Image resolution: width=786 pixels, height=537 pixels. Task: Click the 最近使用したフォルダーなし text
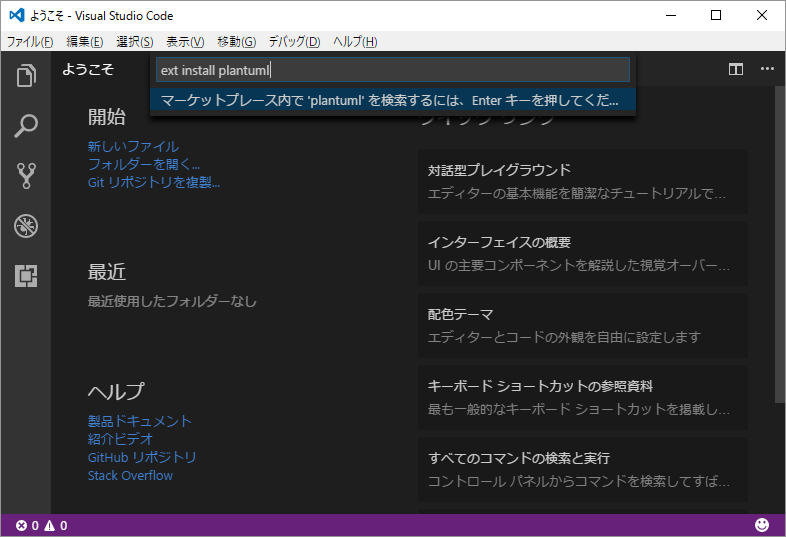(x=172, y=301)
